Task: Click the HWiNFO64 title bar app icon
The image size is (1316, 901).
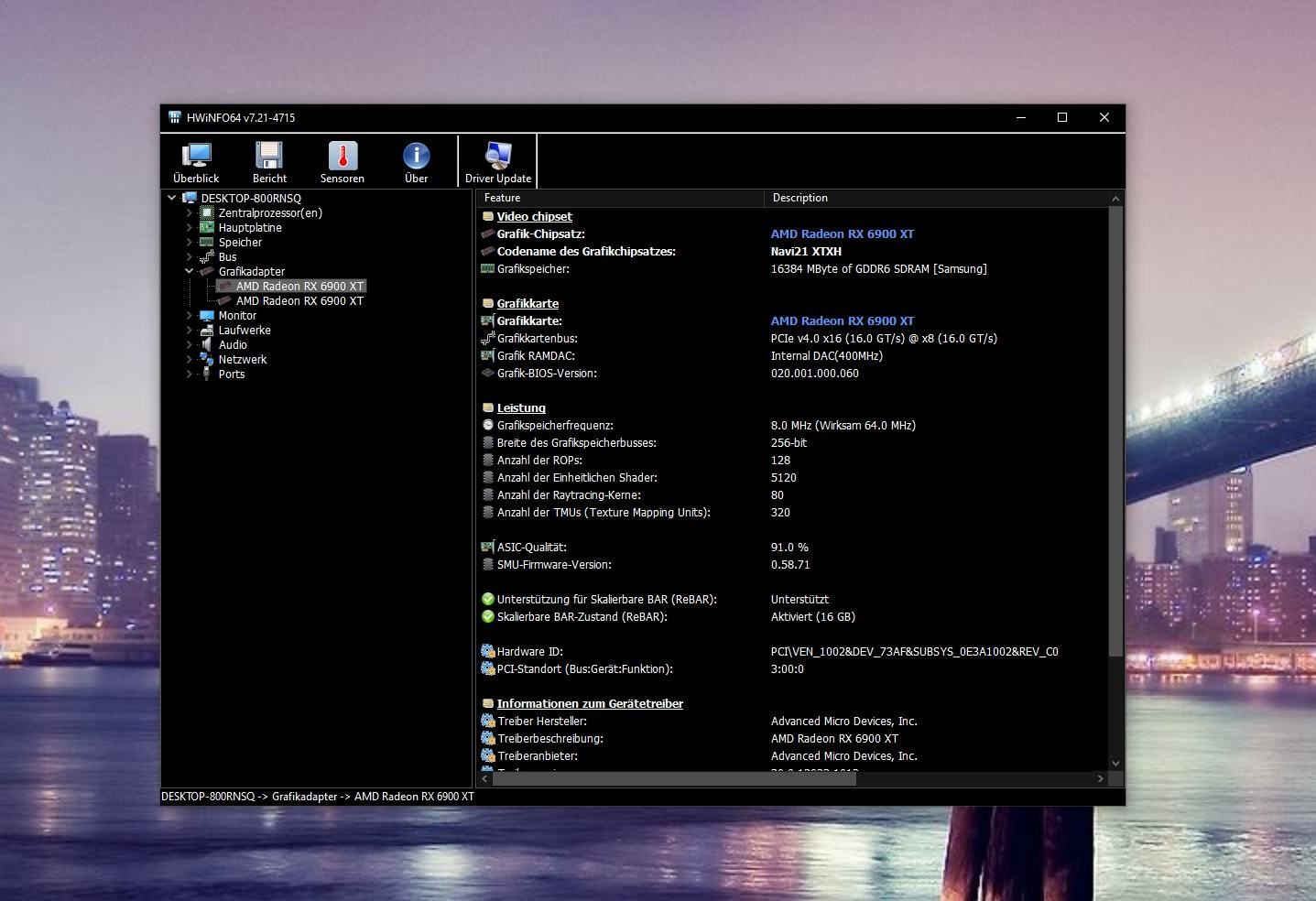Action: [x=175, y=117]
